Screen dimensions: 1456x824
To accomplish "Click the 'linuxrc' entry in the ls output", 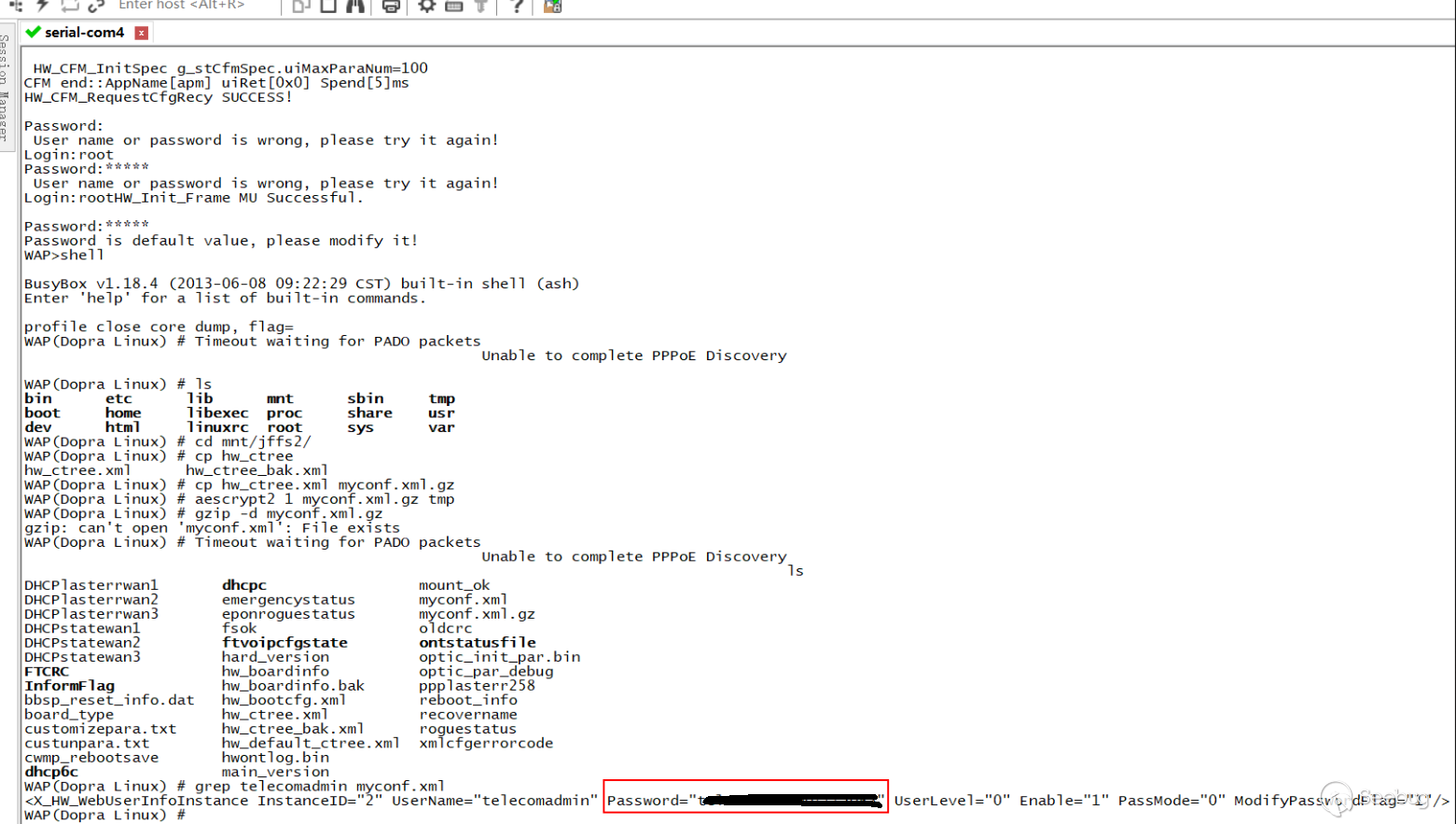I will click(217, 427).
